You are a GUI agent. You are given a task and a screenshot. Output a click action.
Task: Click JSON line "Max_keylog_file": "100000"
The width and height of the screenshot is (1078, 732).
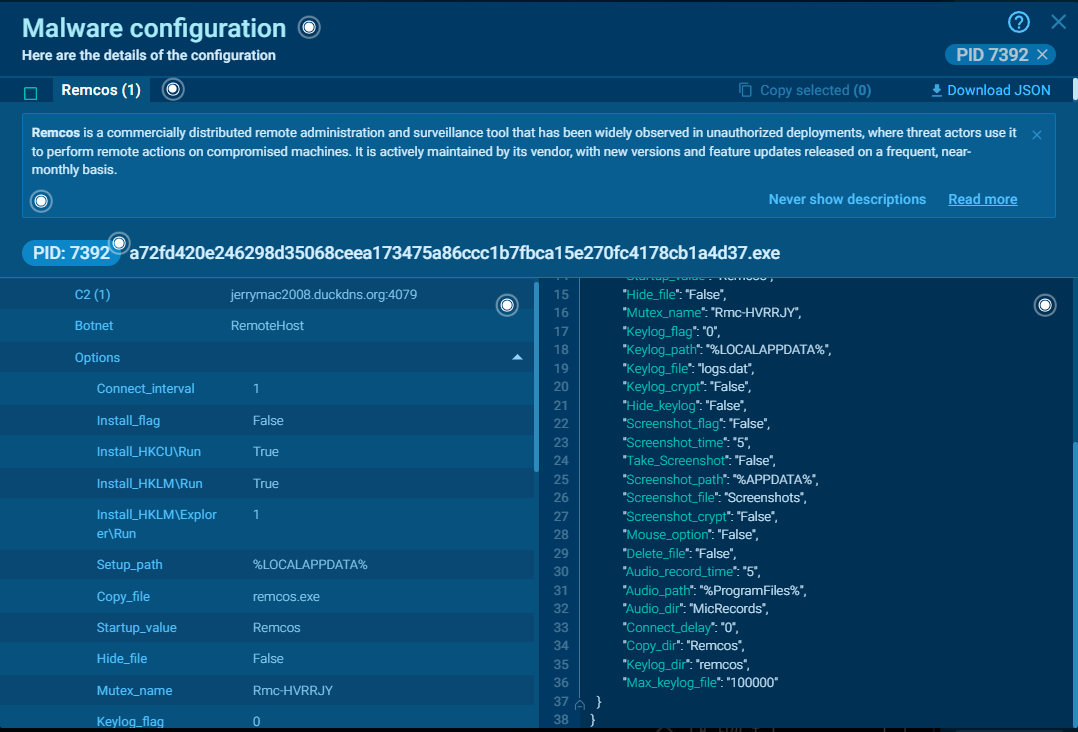(701, 683)
